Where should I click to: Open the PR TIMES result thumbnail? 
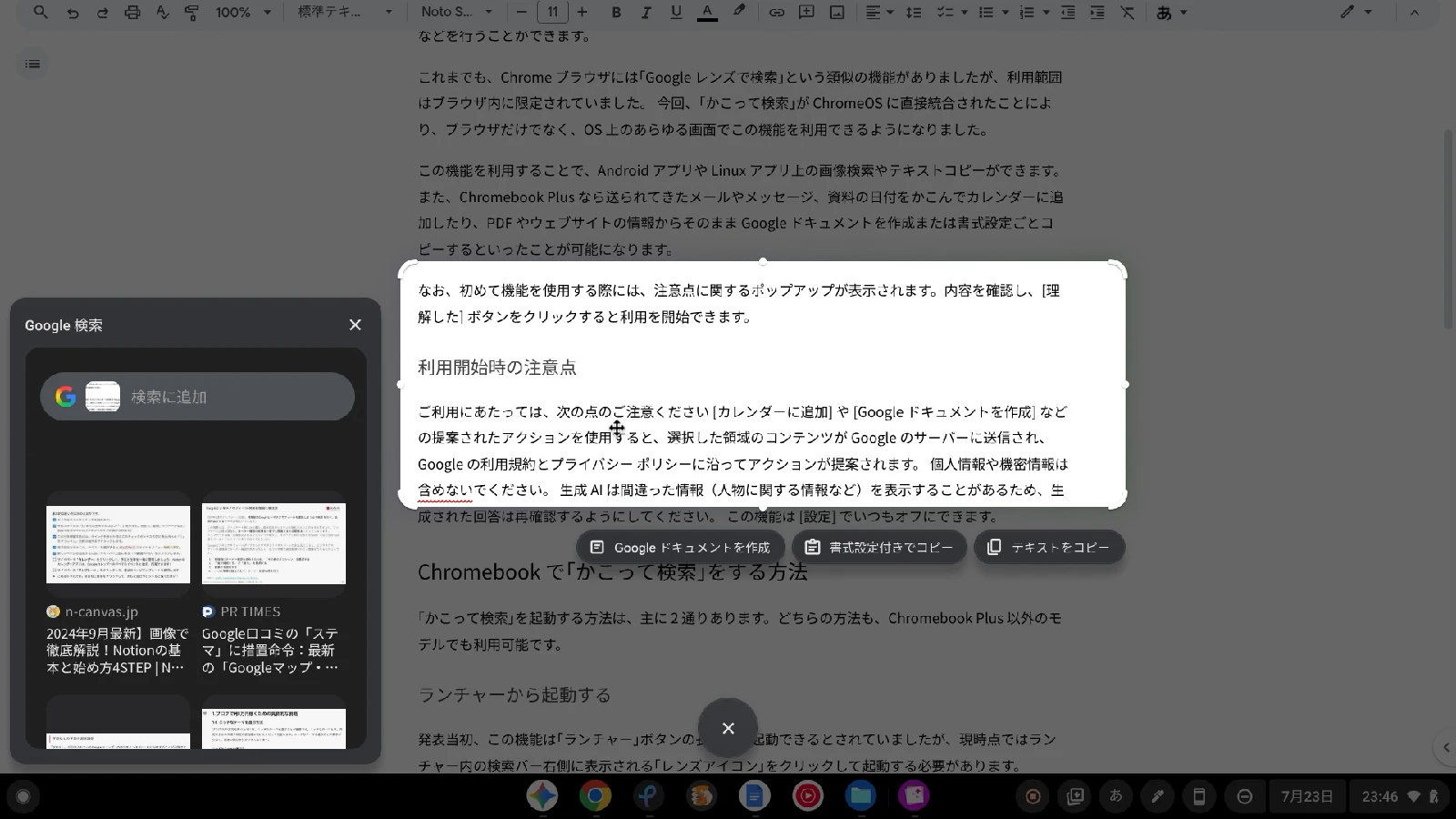pyautogui.click(x=274, y=544)
